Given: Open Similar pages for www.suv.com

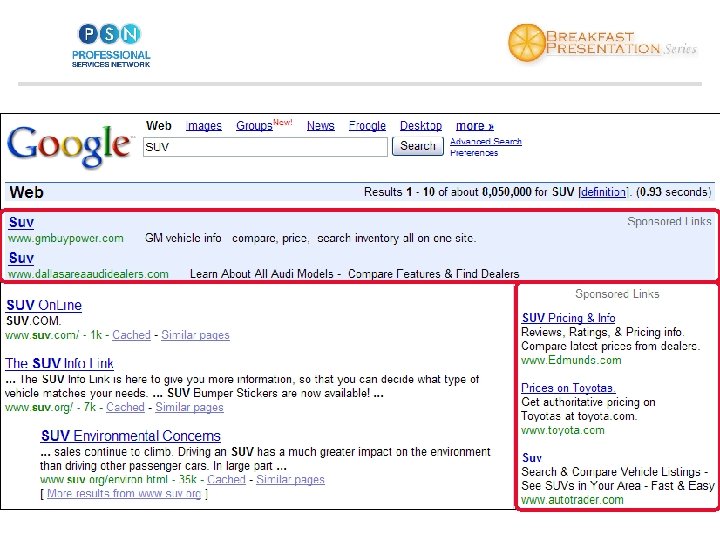Looking at the screenshot, I should (x=195, y=335).
